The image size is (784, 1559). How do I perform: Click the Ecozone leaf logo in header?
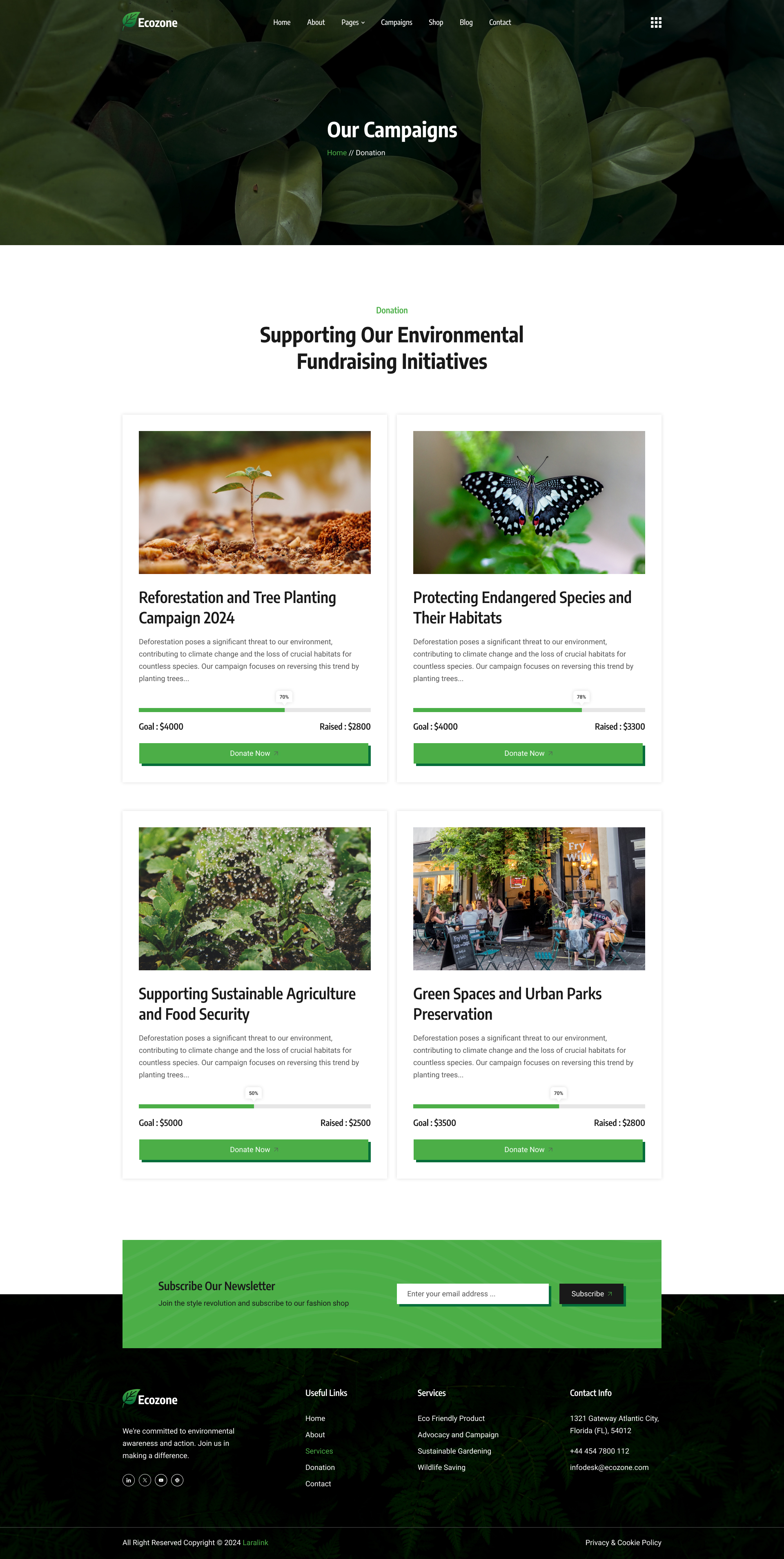tap(150, 22)
